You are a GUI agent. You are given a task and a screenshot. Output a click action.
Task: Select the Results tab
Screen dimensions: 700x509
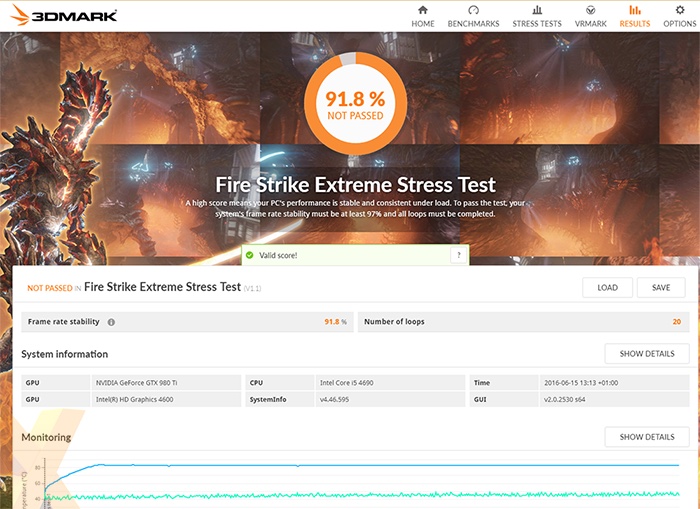(634, 16)
